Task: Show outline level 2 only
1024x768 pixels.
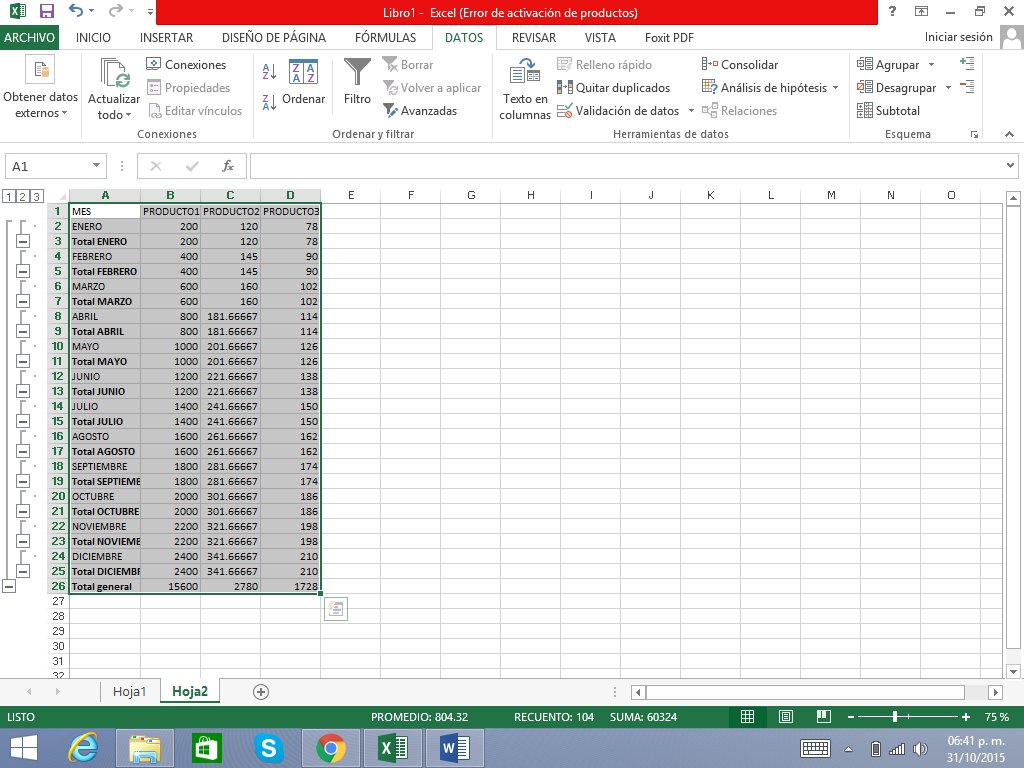Action: (x=22, y=196)
